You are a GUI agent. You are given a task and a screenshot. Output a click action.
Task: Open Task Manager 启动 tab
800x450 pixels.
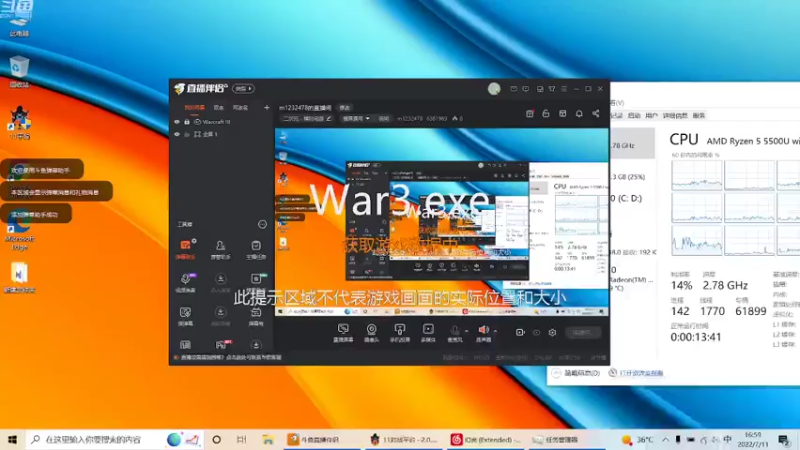[x=634, y=116]
